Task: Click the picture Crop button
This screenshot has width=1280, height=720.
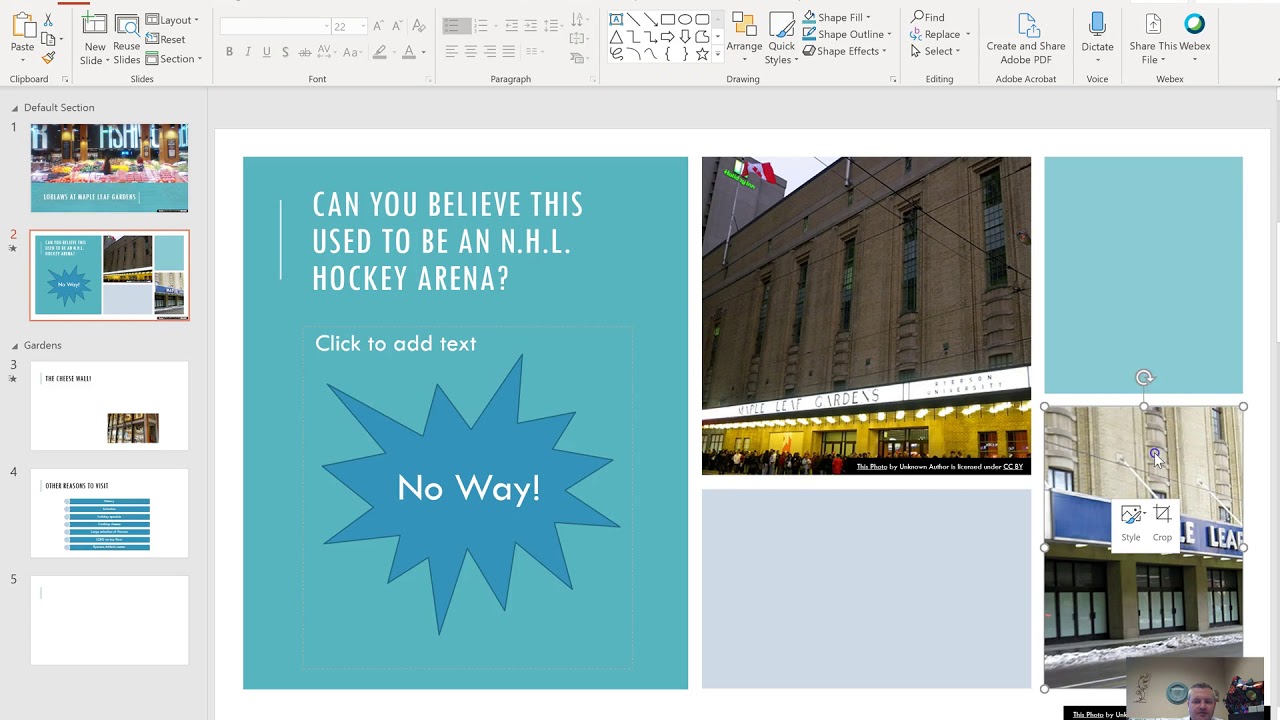Action: [1162, 523]
